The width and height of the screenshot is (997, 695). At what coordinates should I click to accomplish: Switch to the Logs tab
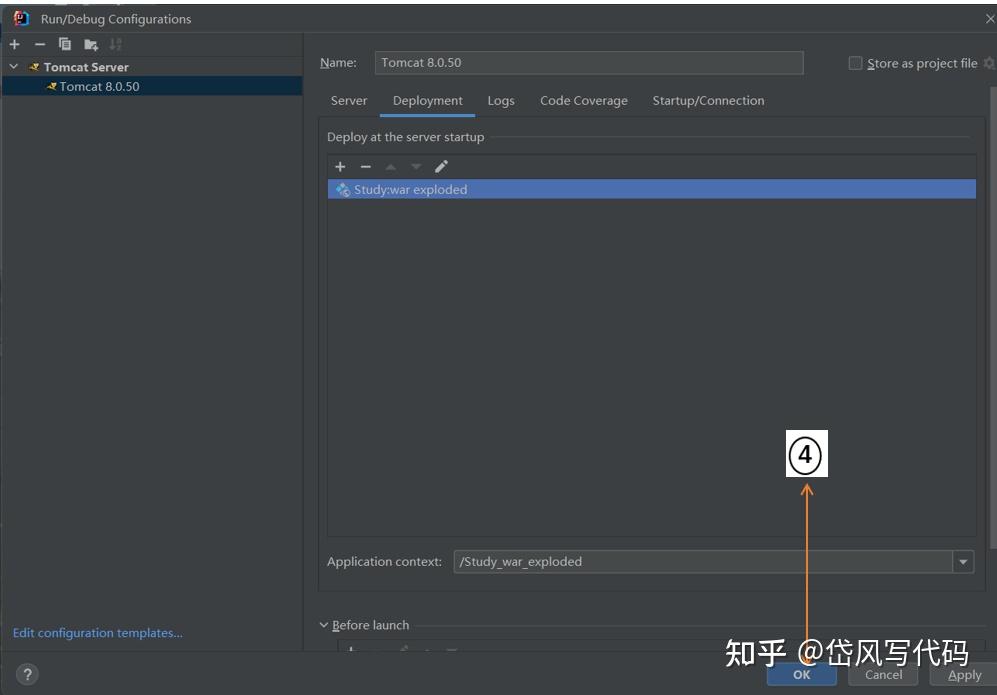pos(501,100)
